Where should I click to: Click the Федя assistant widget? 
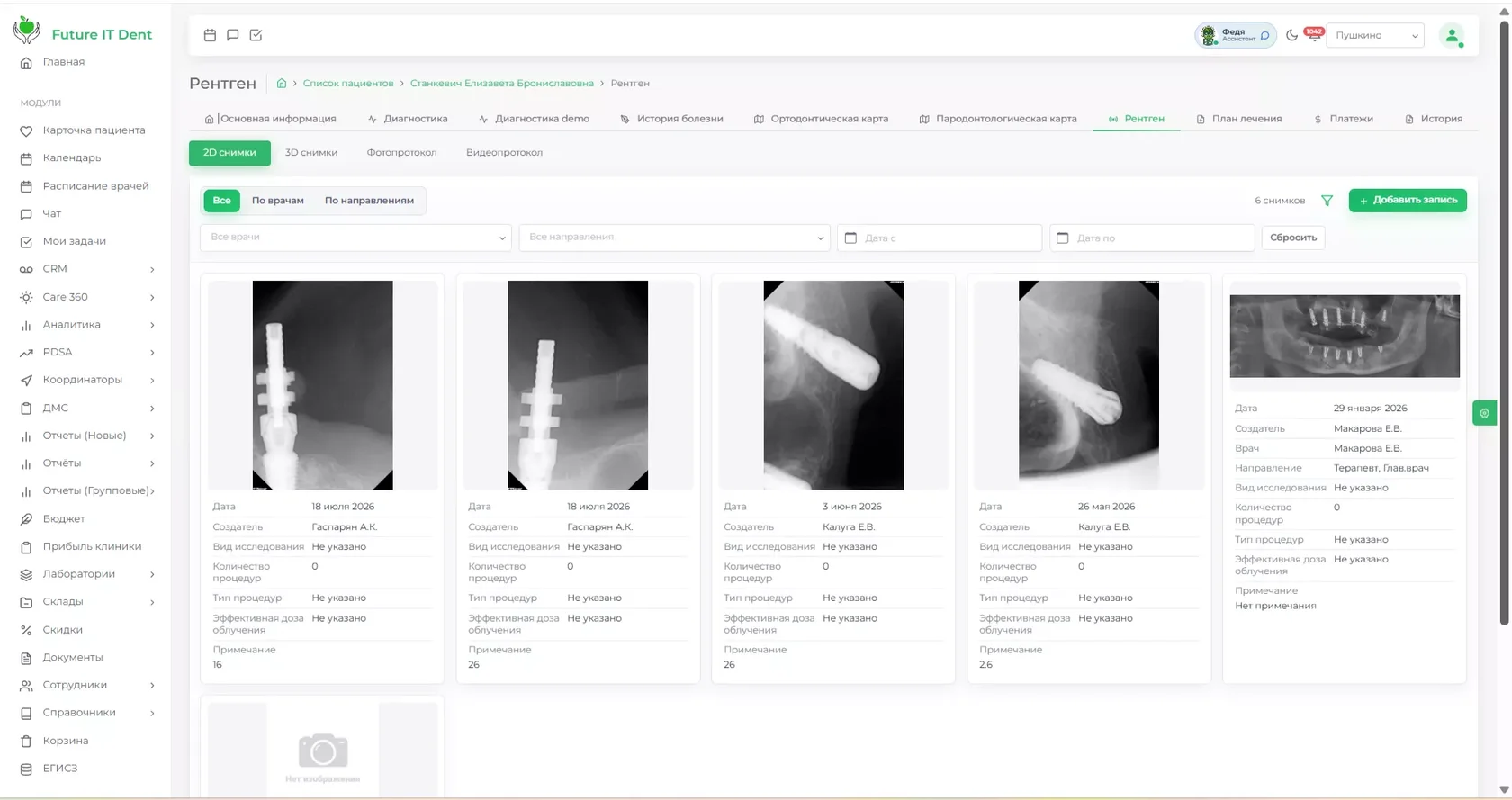1235,35
